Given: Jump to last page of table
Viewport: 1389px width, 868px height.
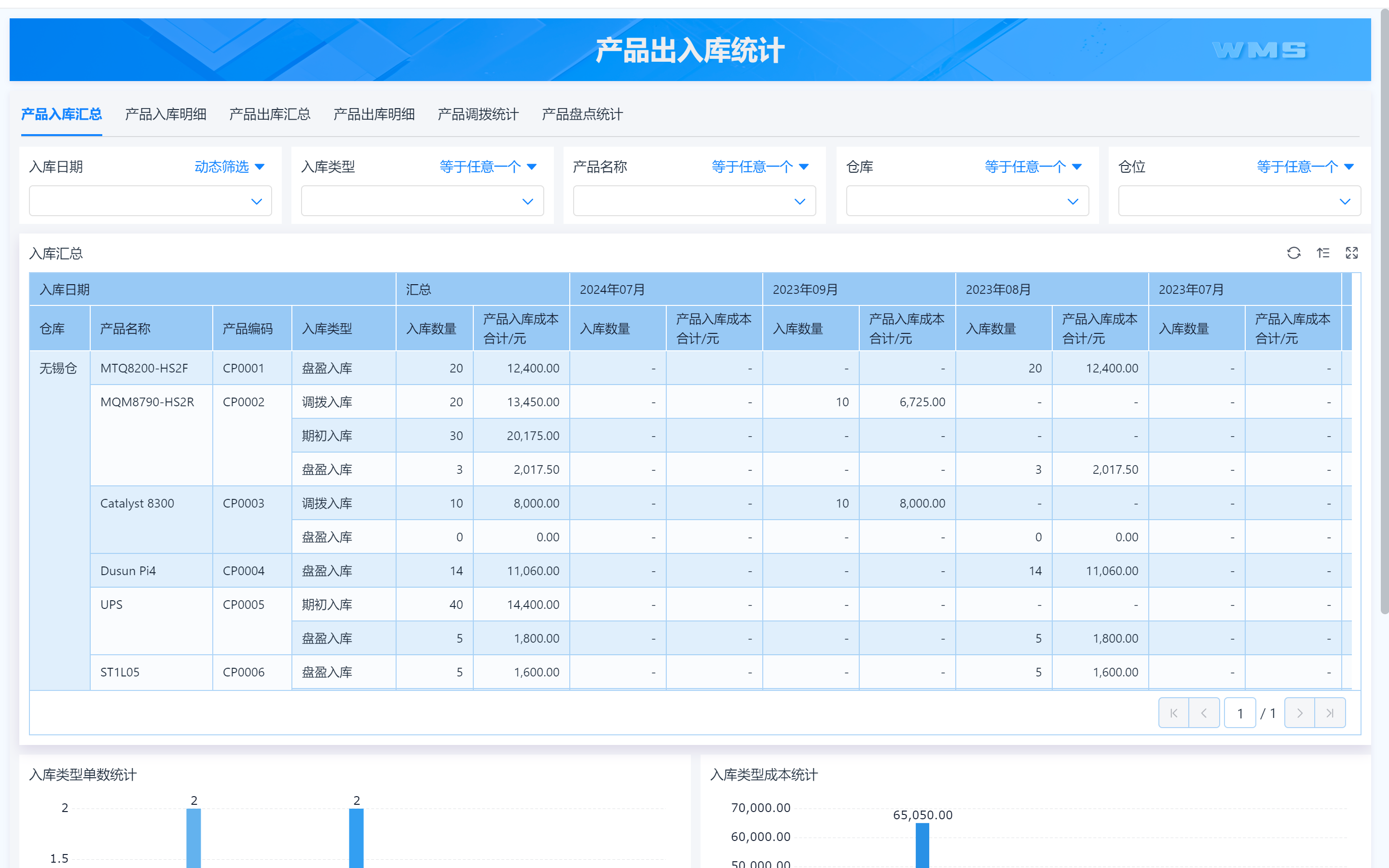Looking at the screenshot, I should (x=1330, y=713).
